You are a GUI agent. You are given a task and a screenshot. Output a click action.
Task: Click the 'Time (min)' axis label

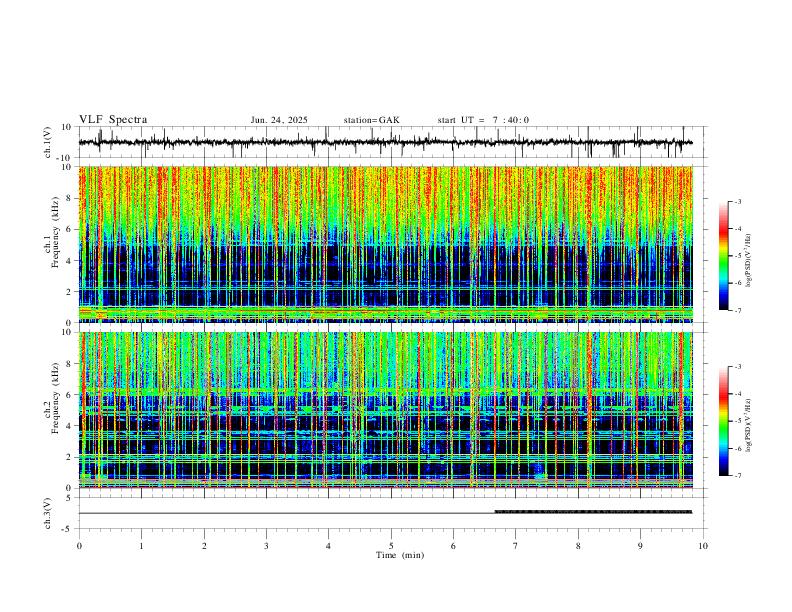pos(400,555)
